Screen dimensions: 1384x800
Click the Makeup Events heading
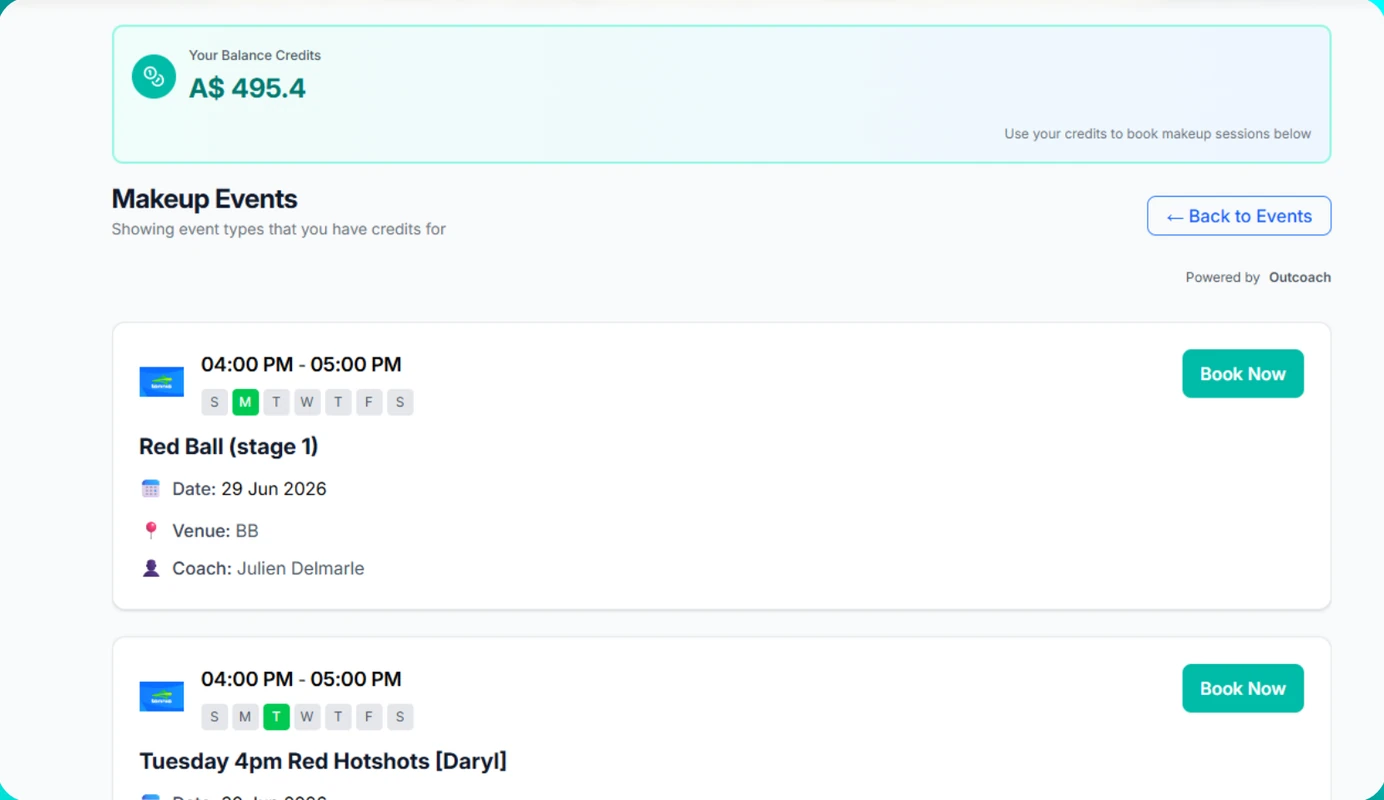tap(204, 199)
